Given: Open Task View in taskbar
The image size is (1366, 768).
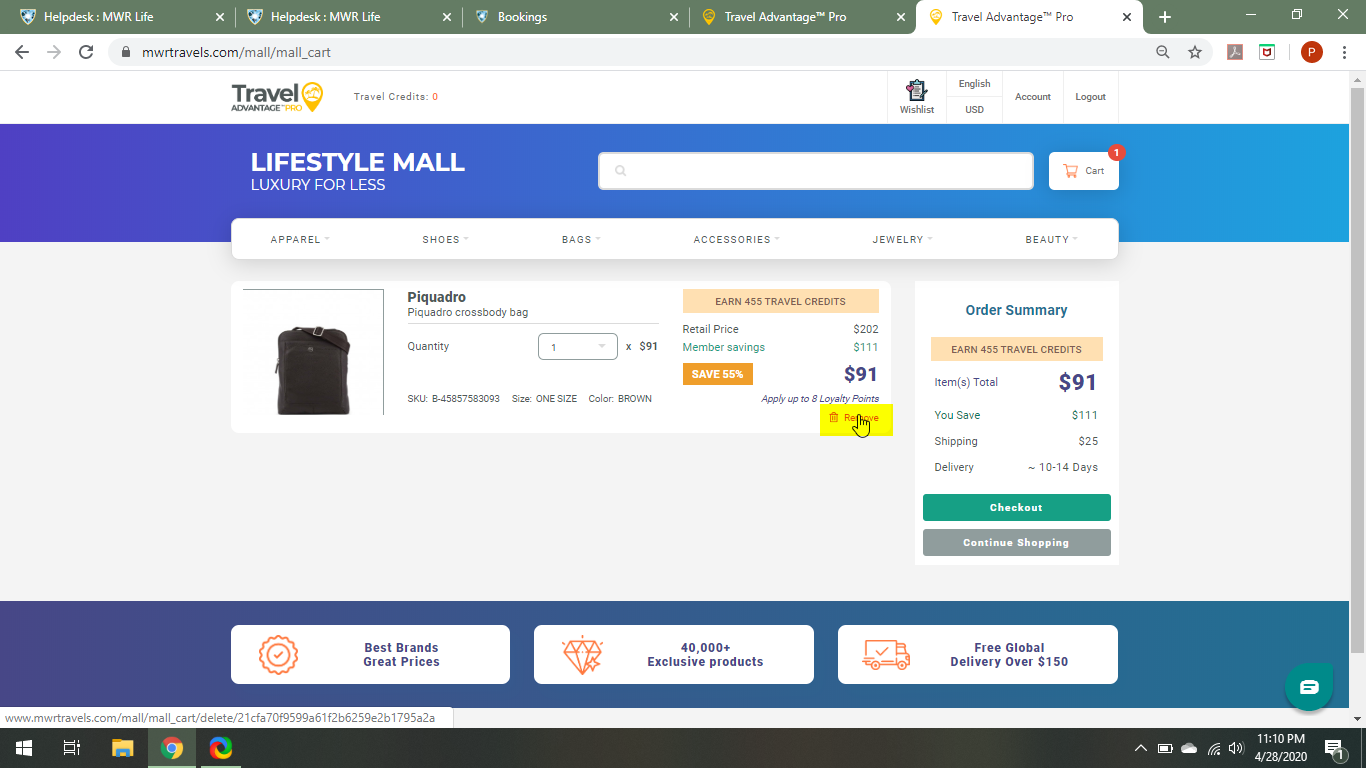Looking at the screenshot, I should click(72, 747).
